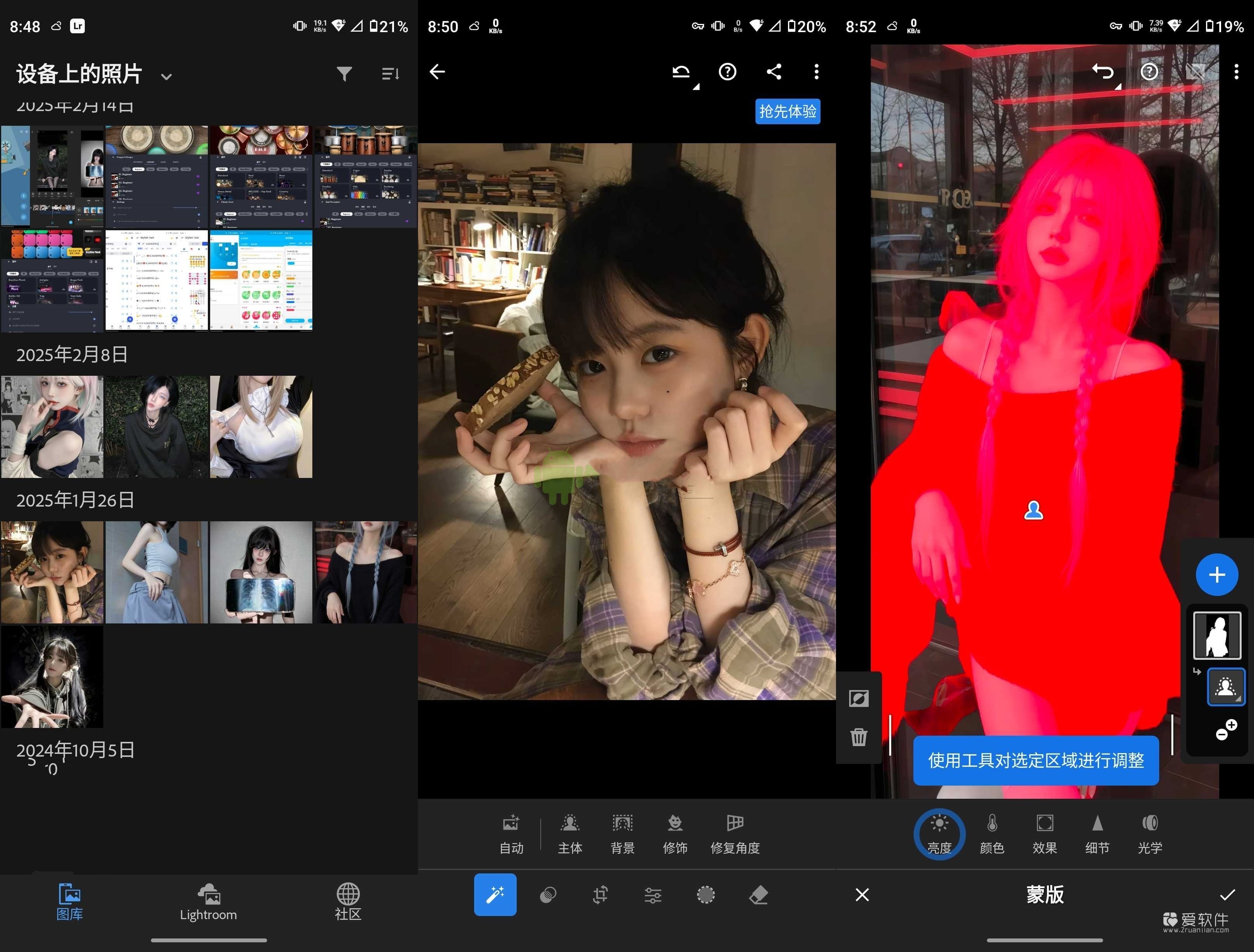Delete the mask with trash icon
1254x952 pixels.
[x=859, y=736]
